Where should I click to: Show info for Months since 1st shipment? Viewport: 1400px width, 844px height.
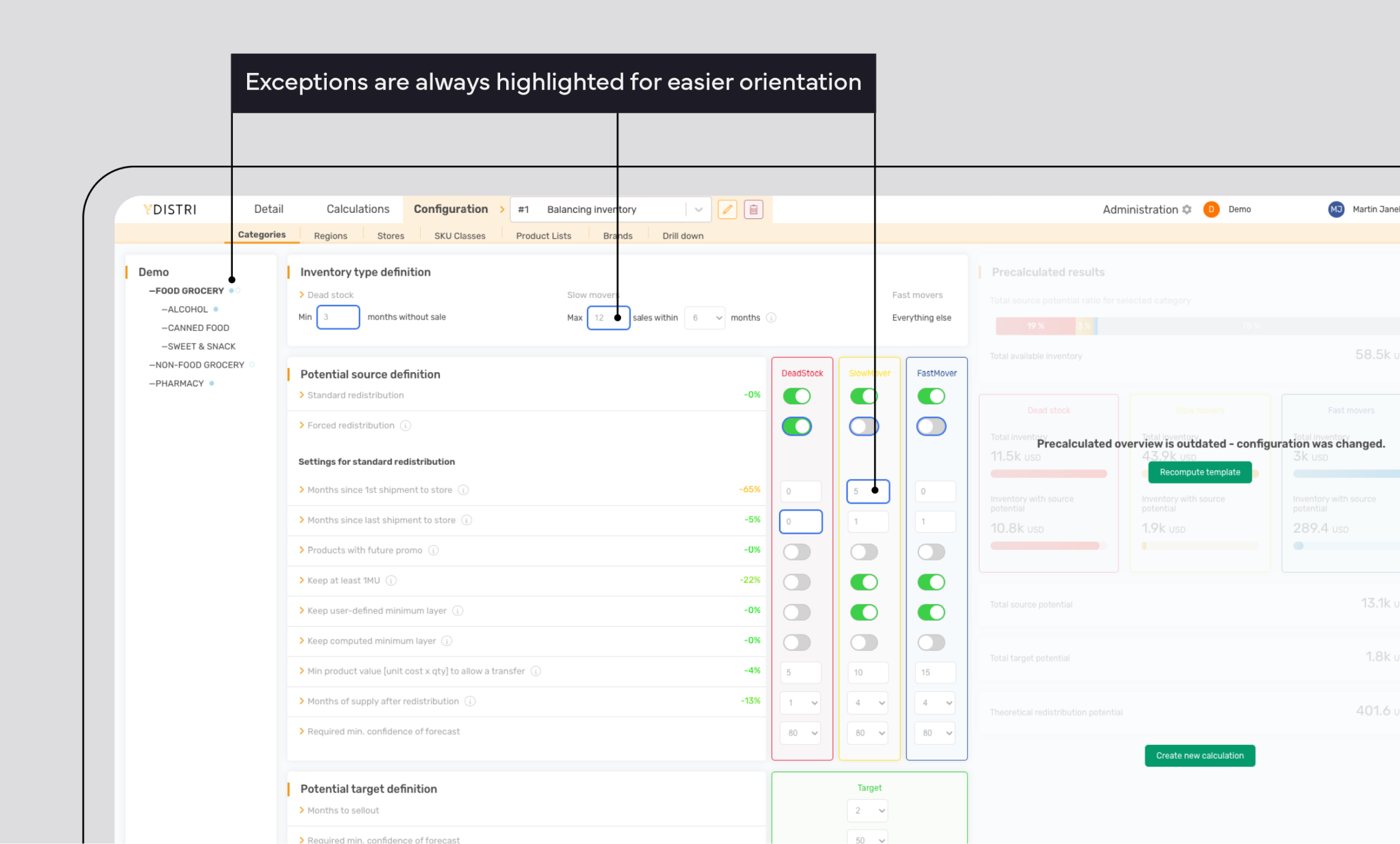pos(463,490)
